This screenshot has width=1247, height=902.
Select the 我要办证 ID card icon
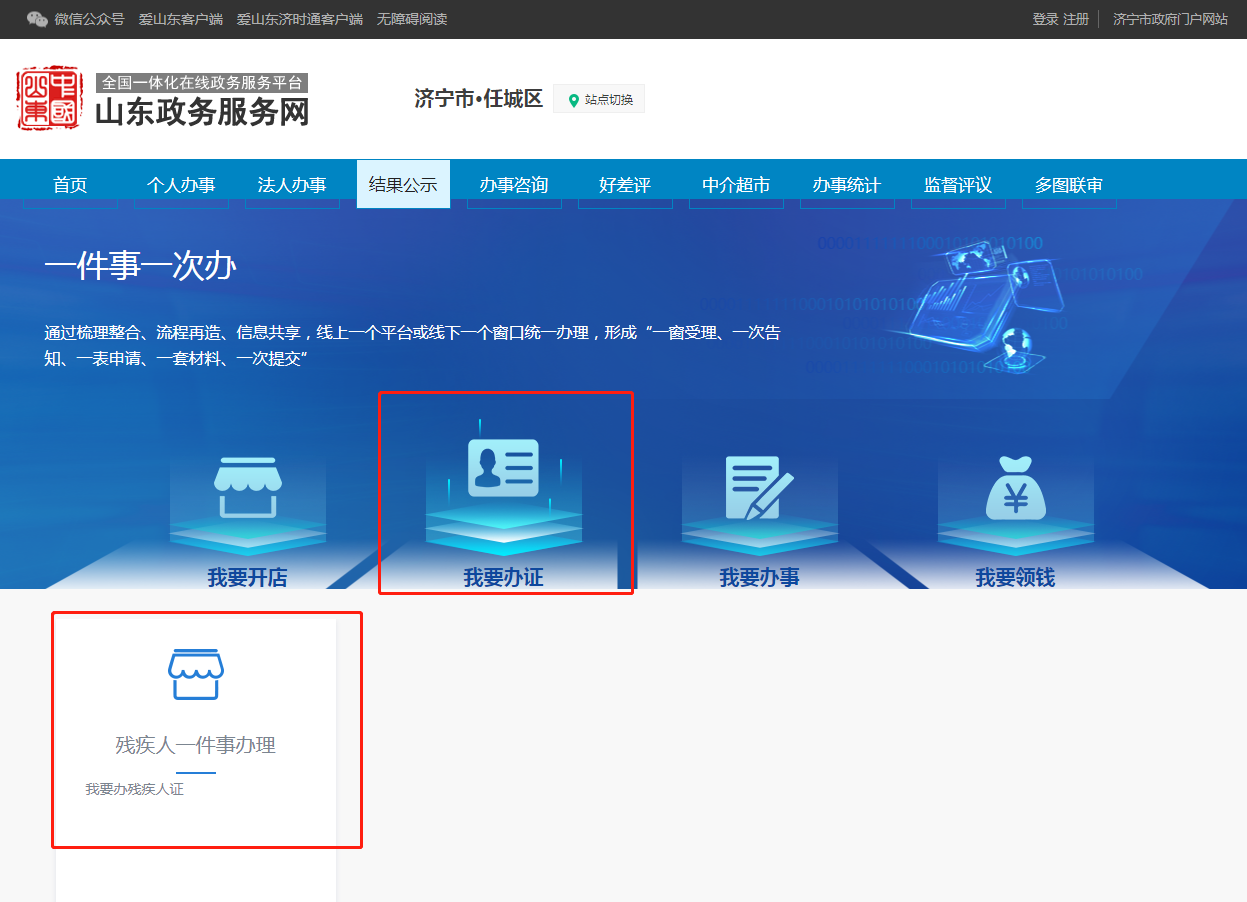pyautogui.click(x=503, y=468)
